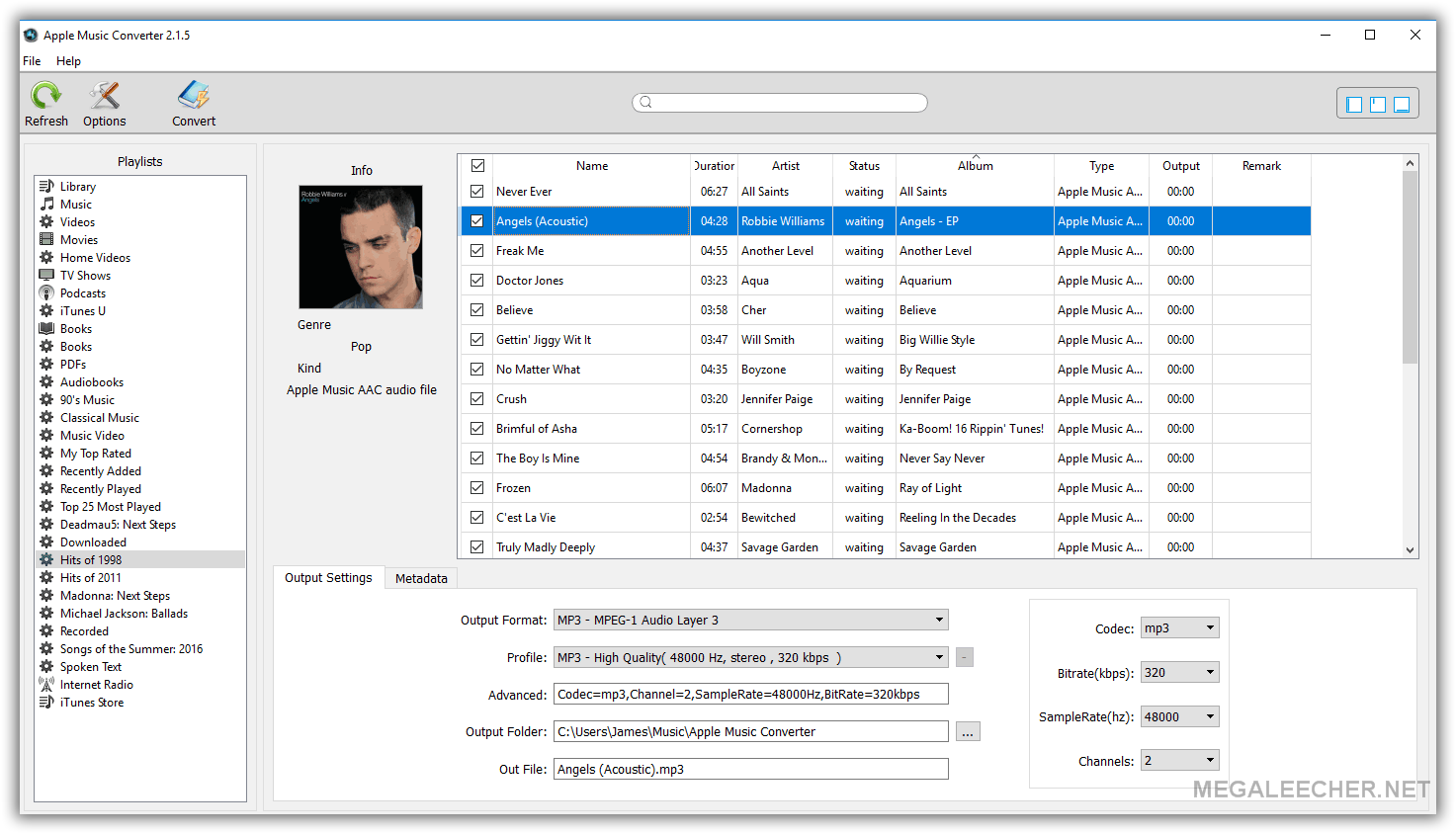Switch to the Metadata tab
The height and width of the screenshot is (834, 1456).
click(421, 579)
